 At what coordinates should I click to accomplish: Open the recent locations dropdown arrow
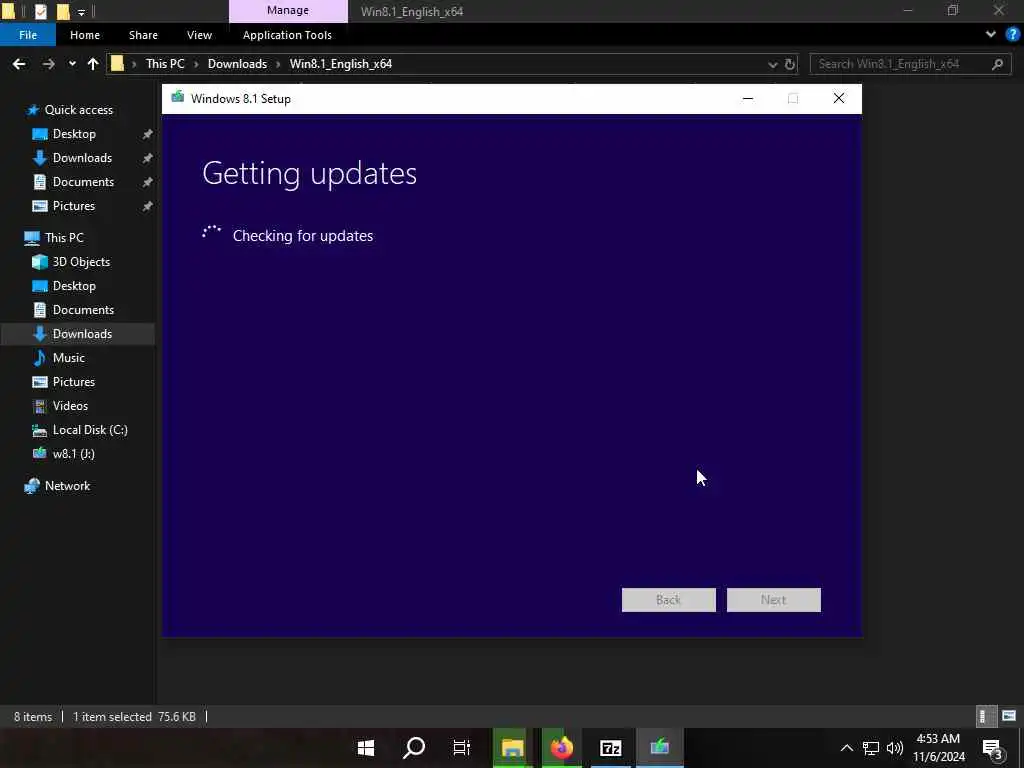(x=72, y=64)
